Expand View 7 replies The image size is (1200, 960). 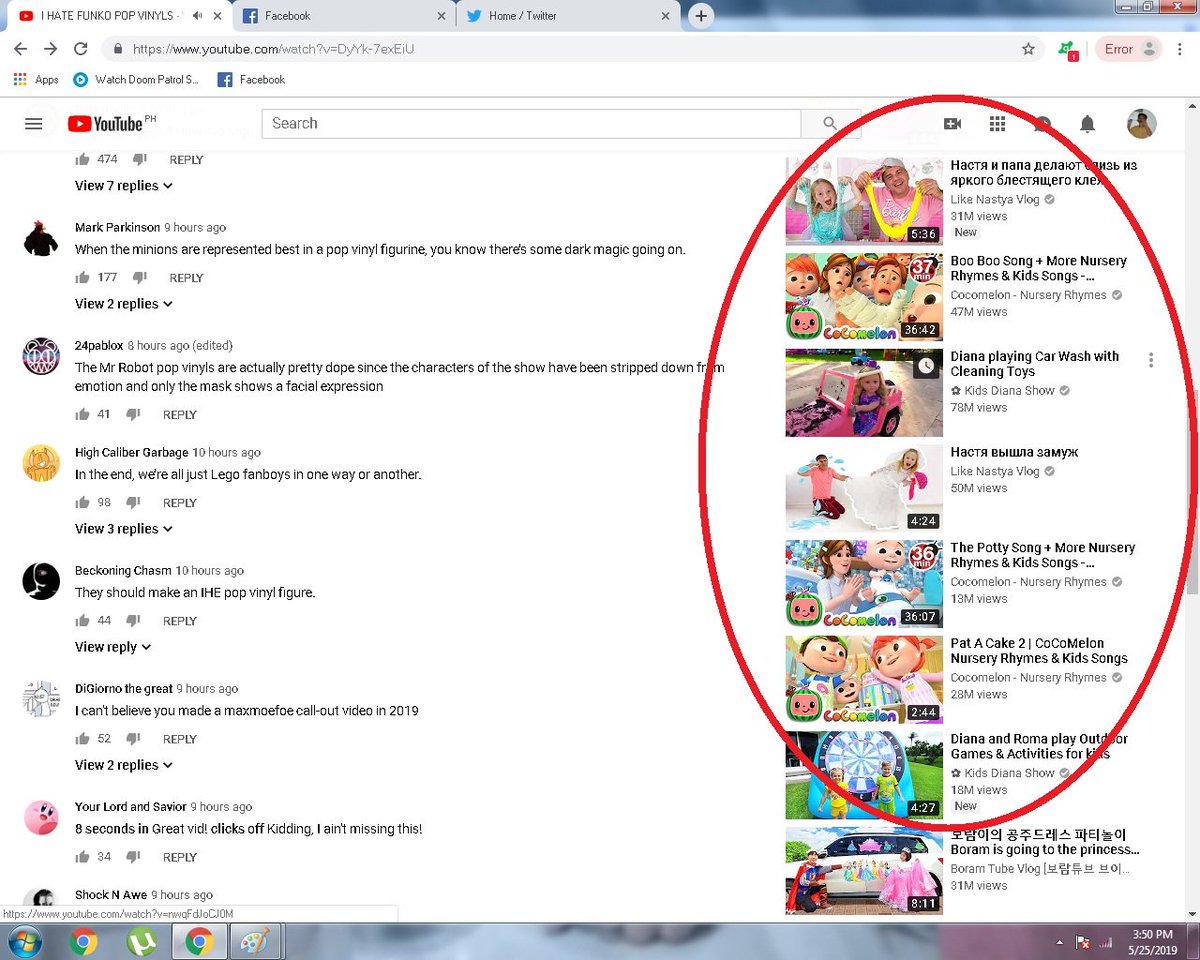point(124,186)
